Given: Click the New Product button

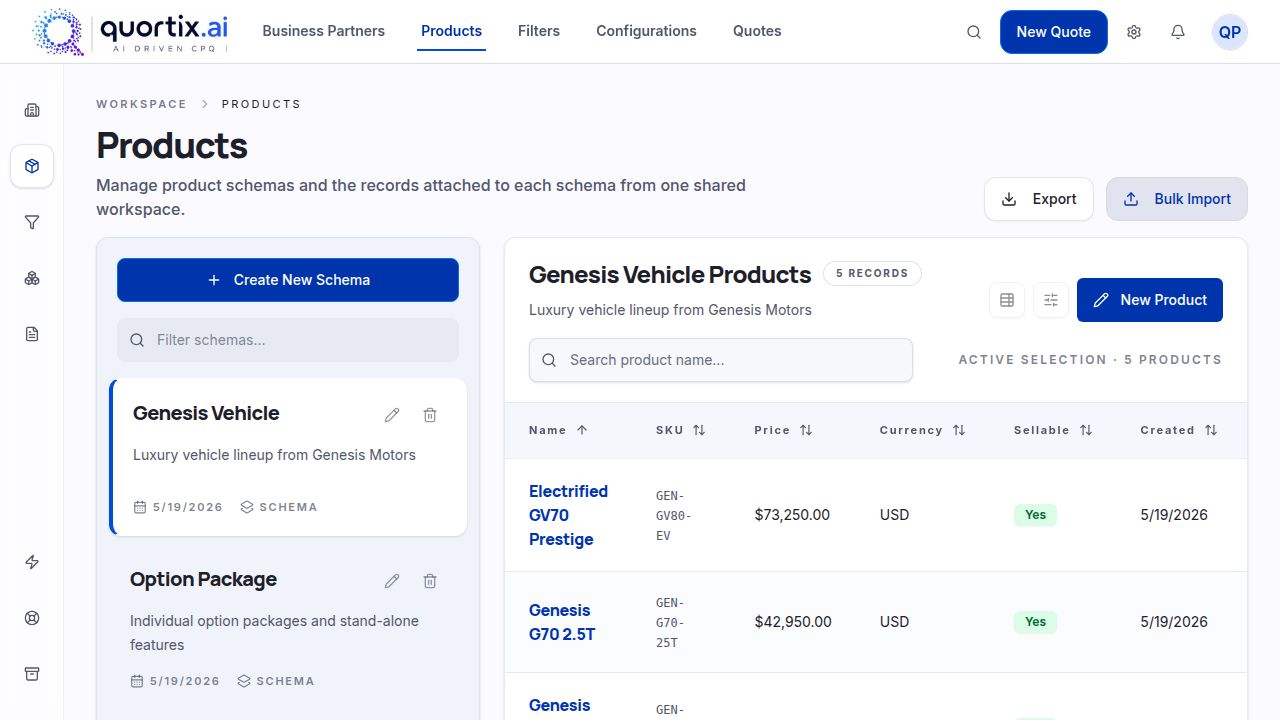Looking at the screenshot, I should [1150, 300].
